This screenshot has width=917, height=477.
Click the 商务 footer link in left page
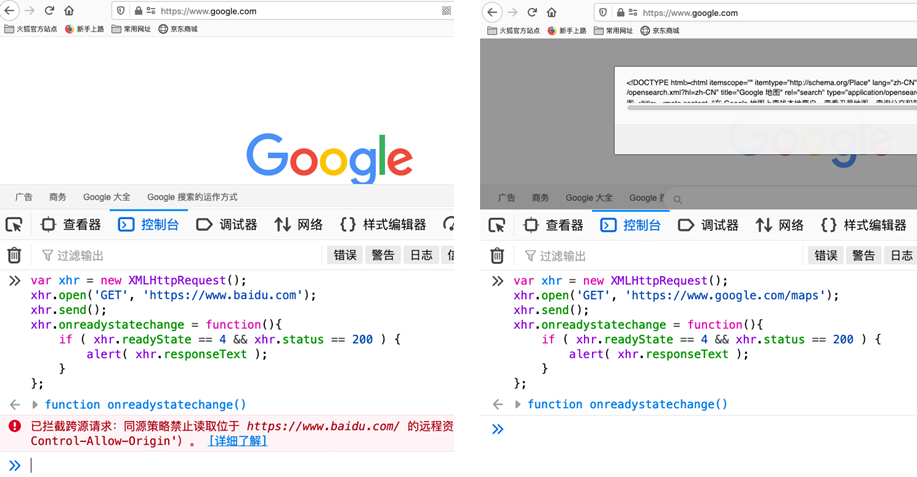57,197
